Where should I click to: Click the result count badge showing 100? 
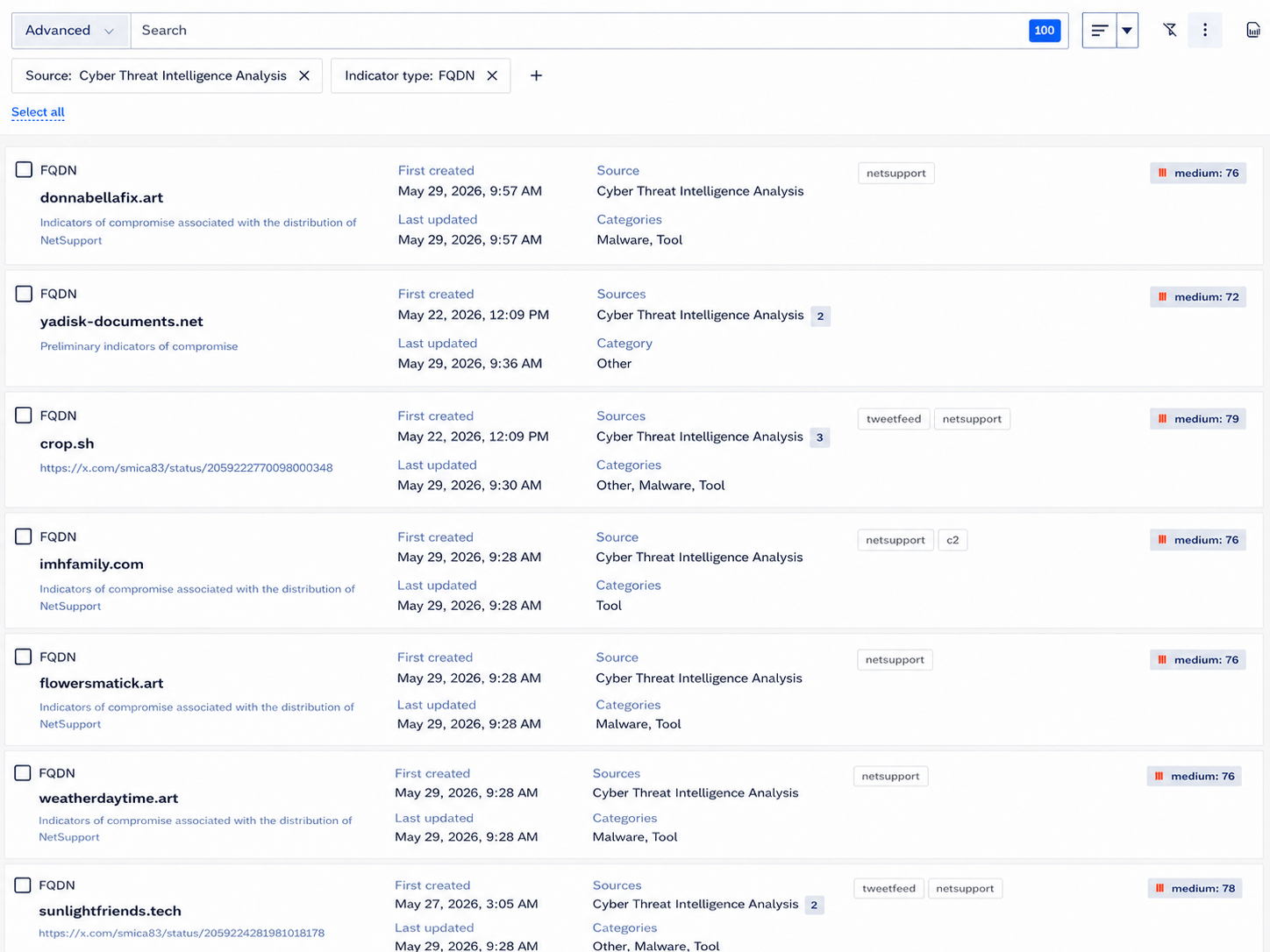pyautogui.click(x=1044, y=31)
